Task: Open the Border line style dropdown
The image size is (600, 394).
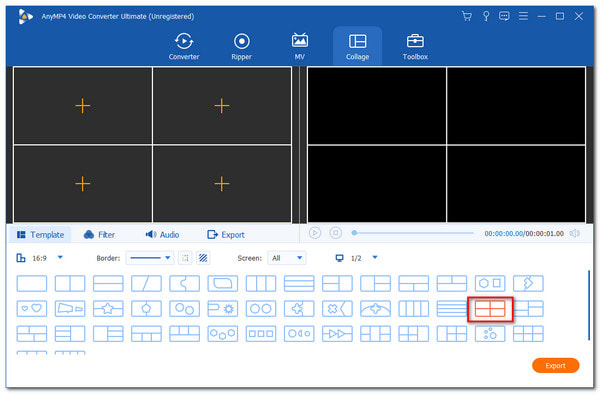Action: point(150,258)
